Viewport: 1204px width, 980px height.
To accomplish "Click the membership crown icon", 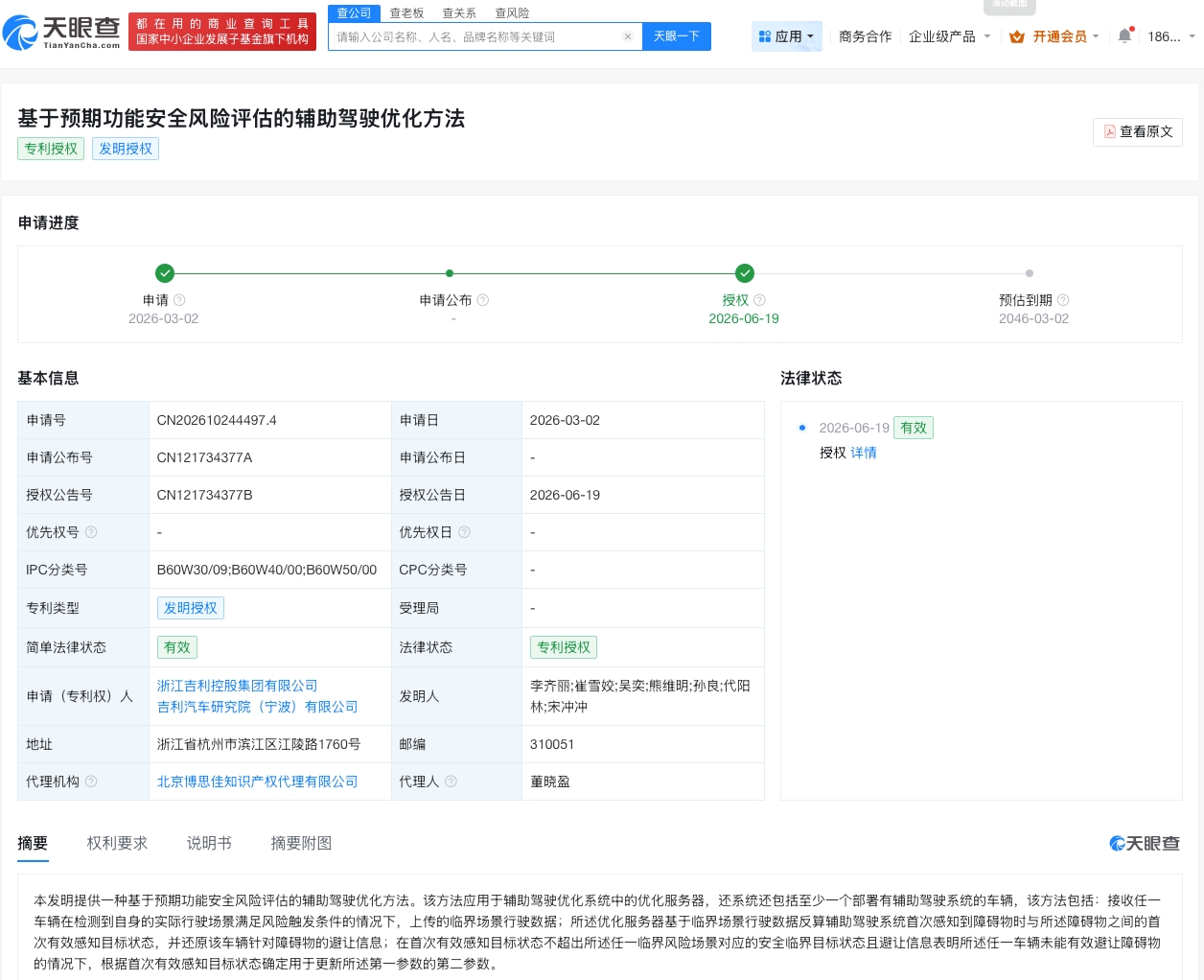I will coord(1017,36).
